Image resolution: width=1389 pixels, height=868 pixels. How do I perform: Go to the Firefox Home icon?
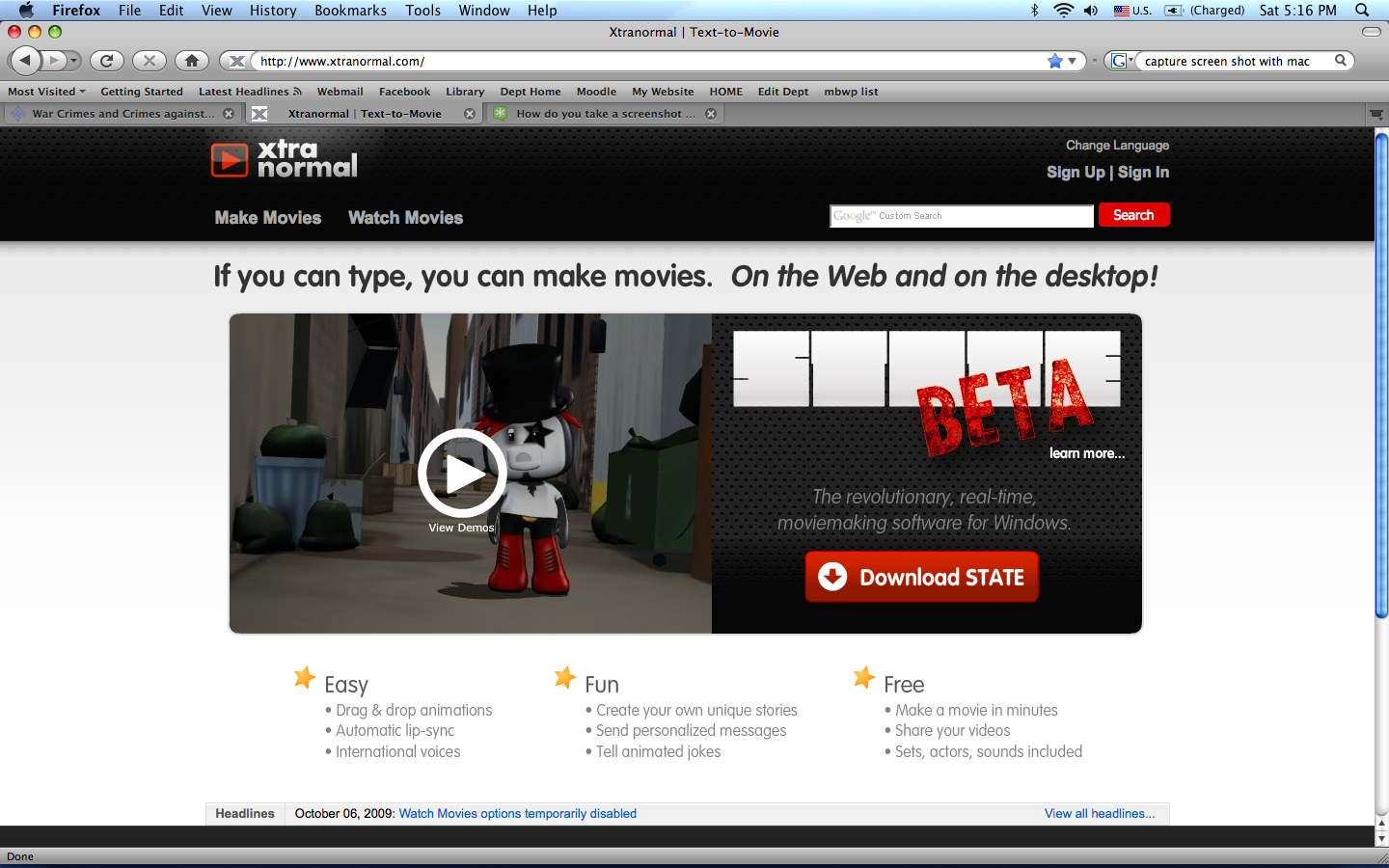tap(192, 61)
